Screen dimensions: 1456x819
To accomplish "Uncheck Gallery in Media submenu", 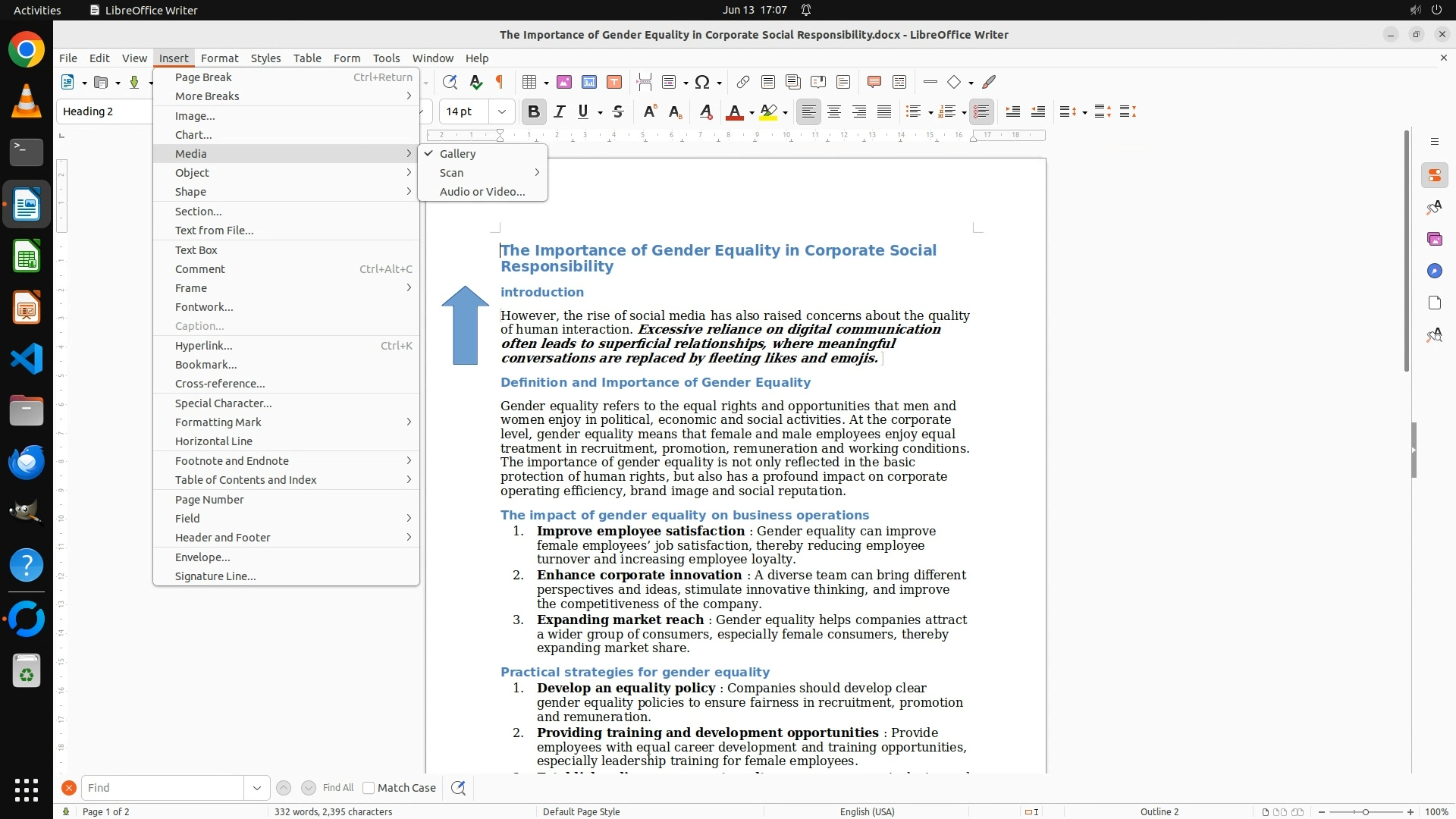I will point(457,153).
